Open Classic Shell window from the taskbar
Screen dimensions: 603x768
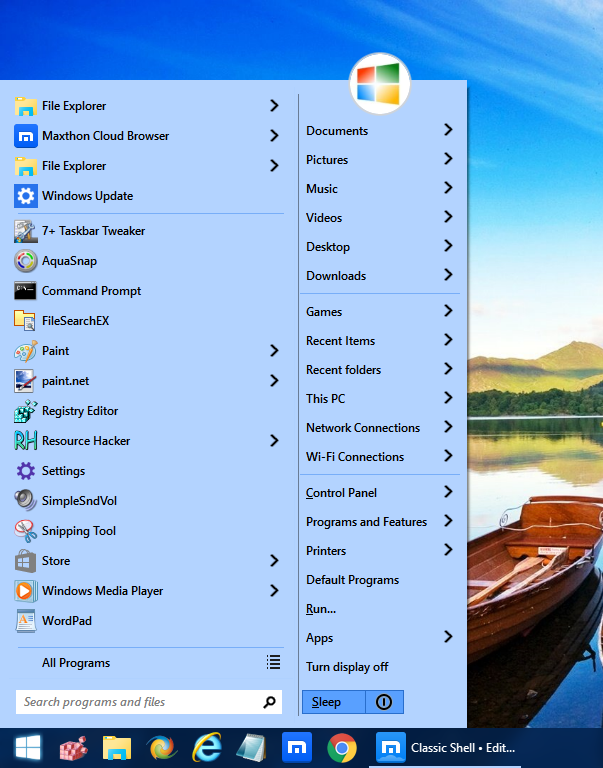pyautogui.click(x=445, y=748)
